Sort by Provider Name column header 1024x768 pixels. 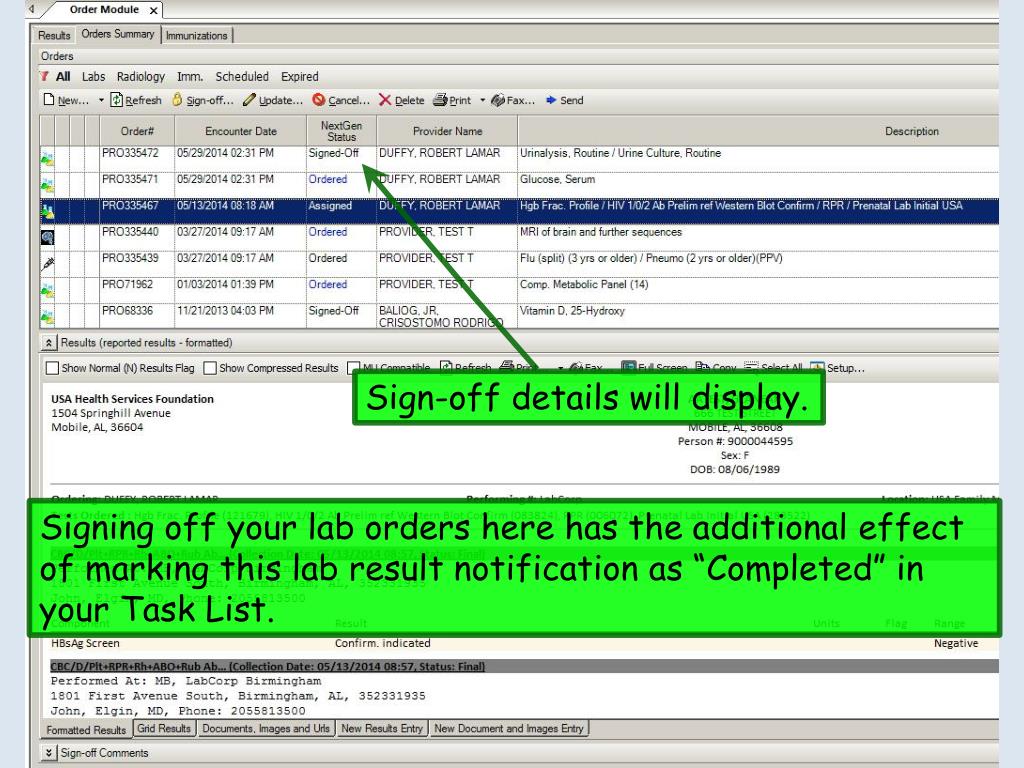(447, 131)
